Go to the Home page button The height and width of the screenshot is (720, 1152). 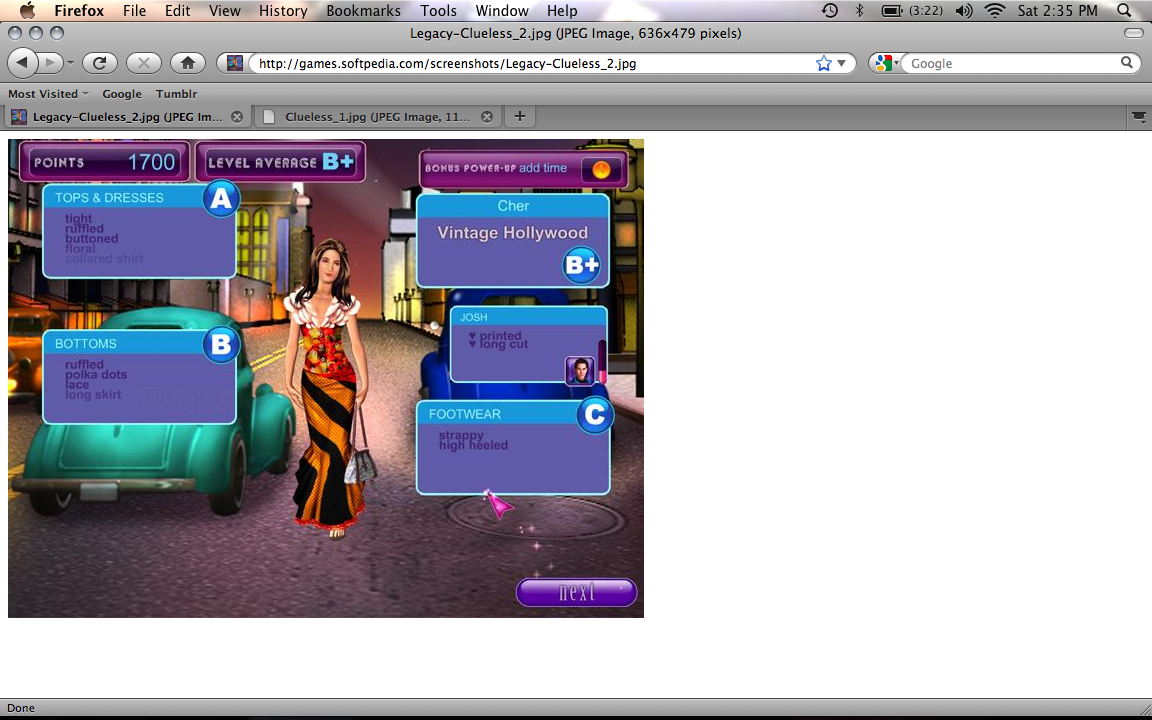click(188, 63)
